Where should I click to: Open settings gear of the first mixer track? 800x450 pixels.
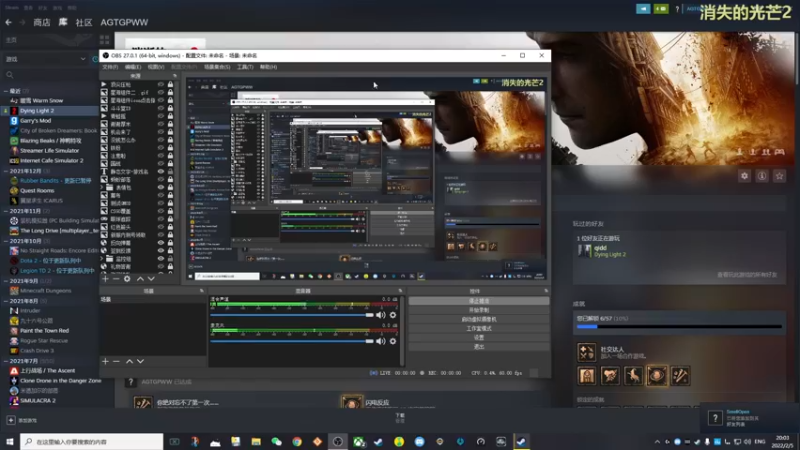tap(393, 315)
